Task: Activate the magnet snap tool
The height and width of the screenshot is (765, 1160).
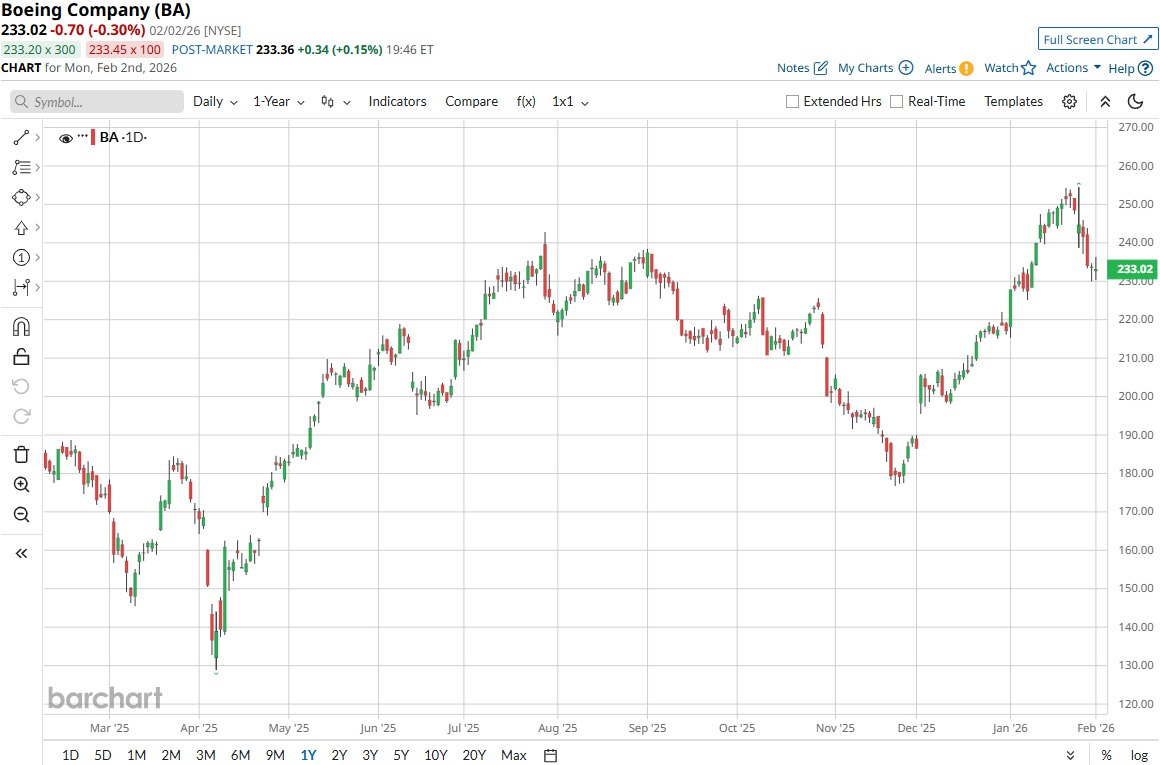Action: (21, 327)
